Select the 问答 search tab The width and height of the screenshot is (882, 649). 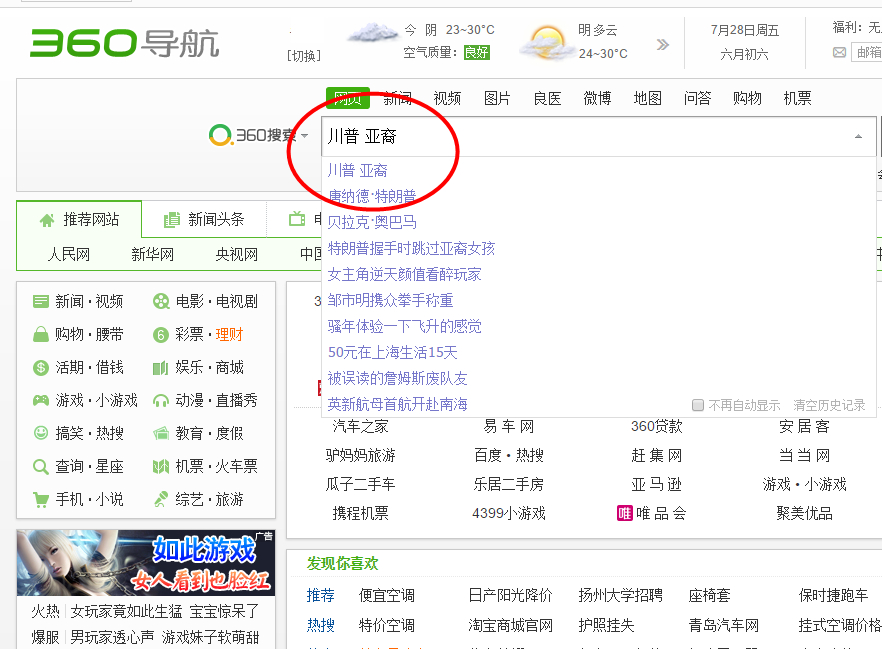coord(698,98)
